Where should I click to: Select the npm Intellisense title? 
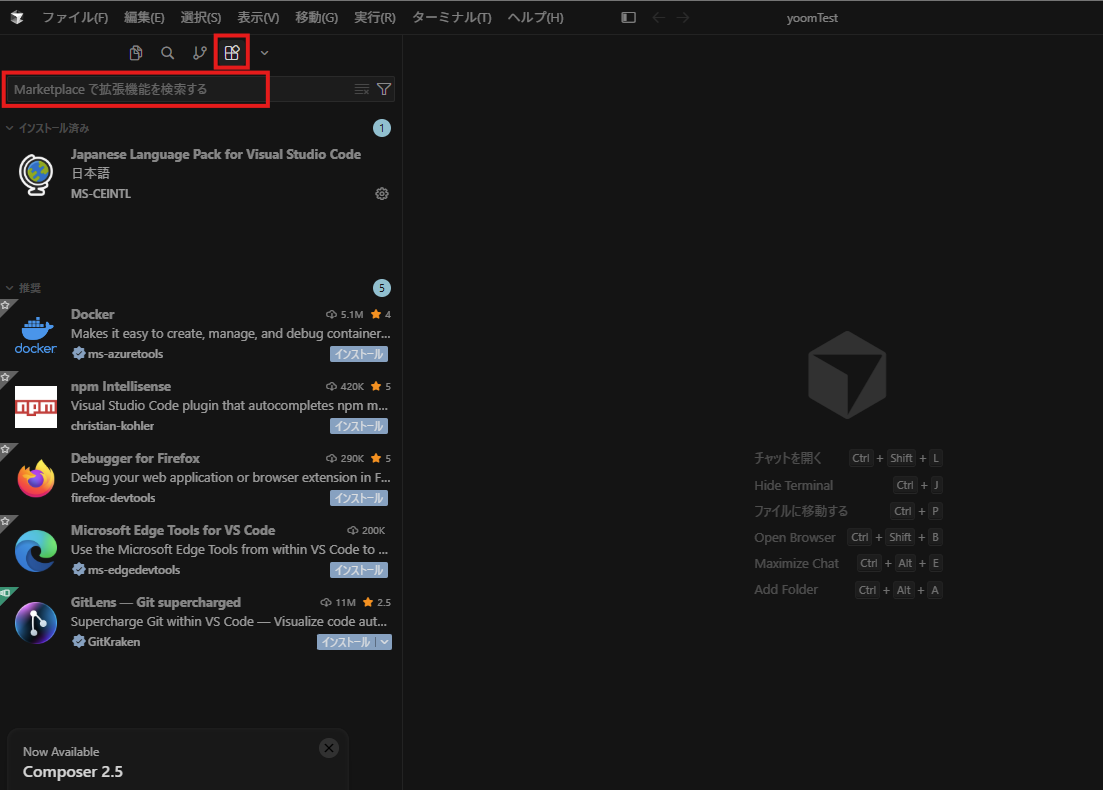tap(121, 386)
